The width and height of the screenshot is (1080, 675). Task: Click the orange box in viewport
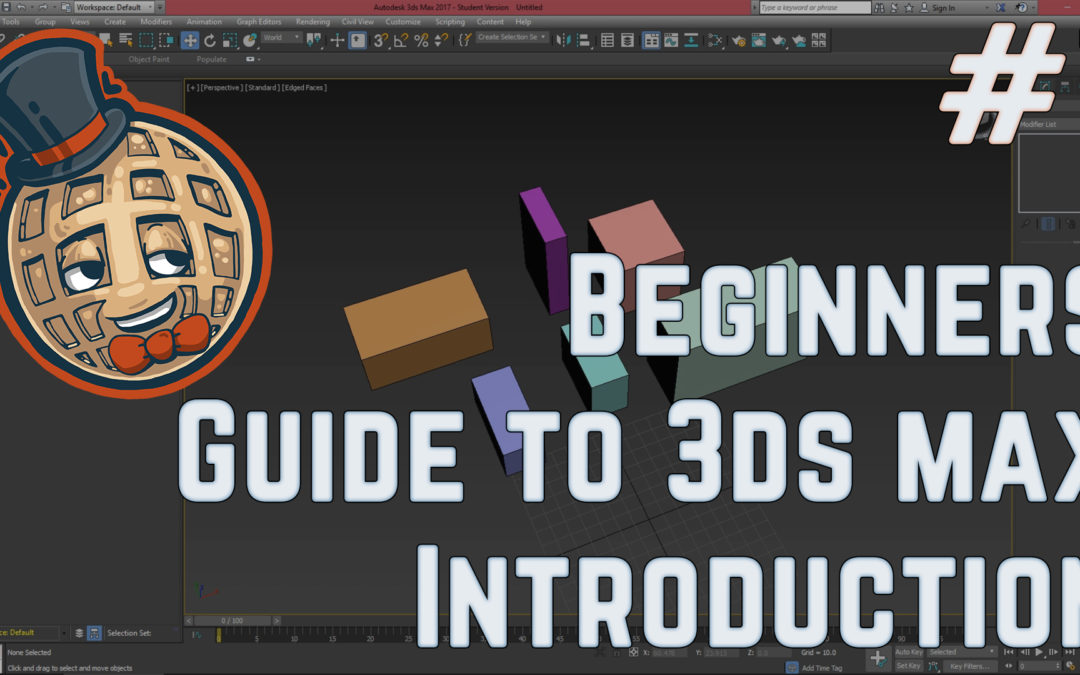coord(418,327)
